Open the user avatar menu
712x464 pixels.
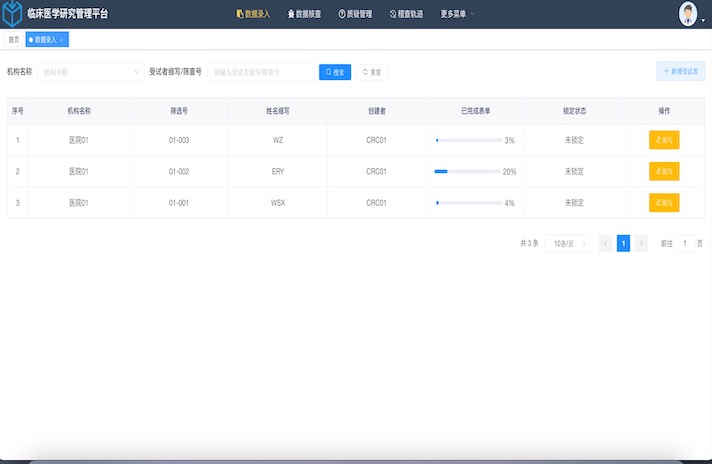coord(688,14)
